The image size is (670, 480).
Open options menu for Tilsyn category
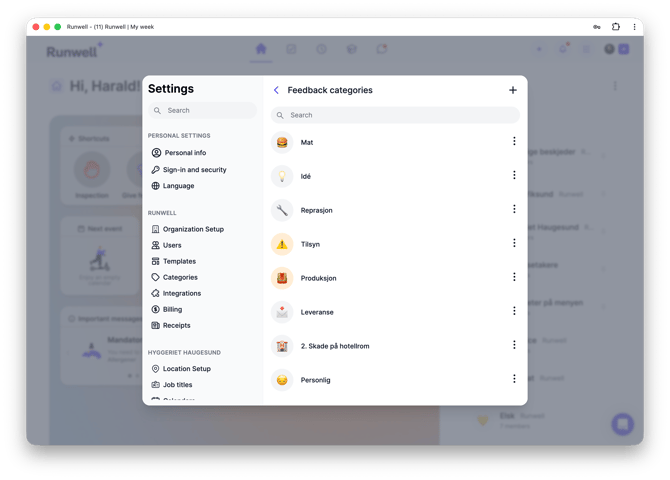[x=514, y=243]
